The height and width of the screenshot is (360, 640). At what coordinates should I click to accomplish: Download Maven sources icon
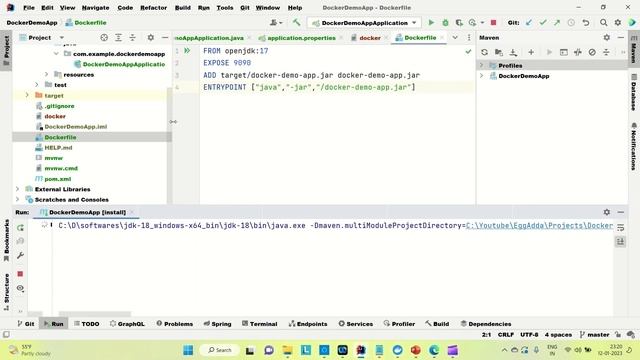click(x=513, y=52)
